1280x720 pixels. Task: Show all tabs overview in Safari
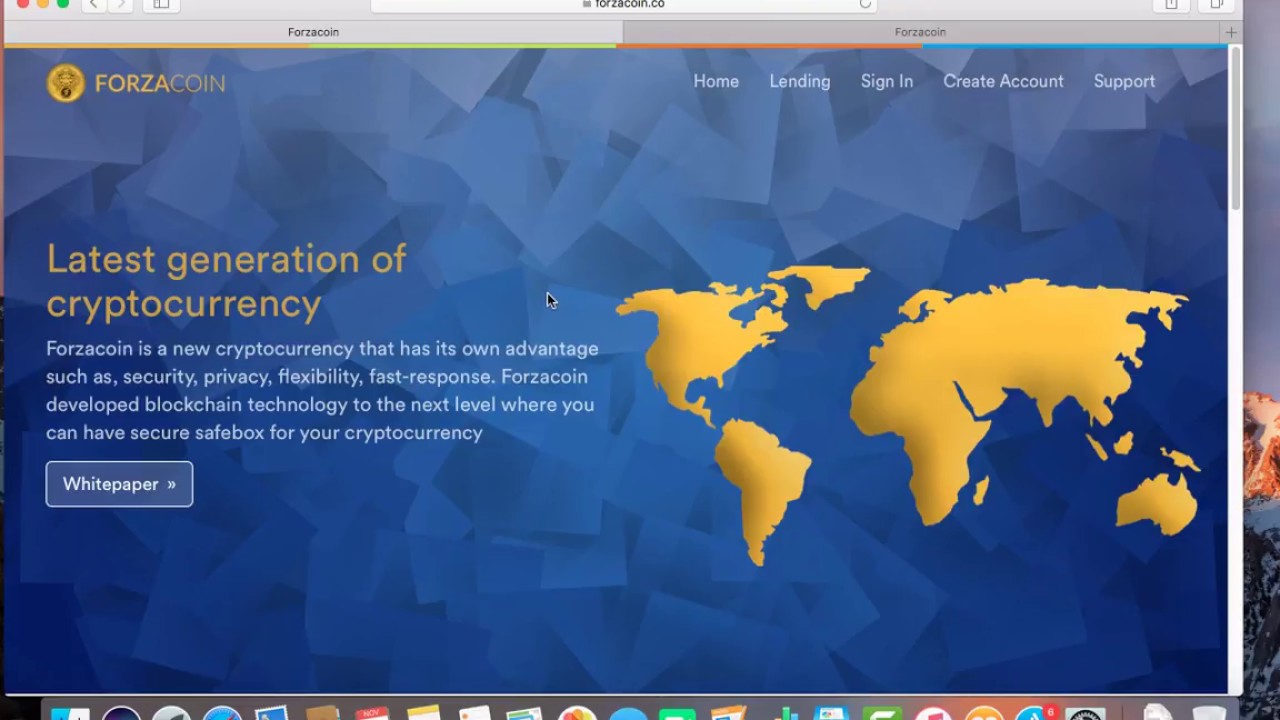[x=1217, y=5]
